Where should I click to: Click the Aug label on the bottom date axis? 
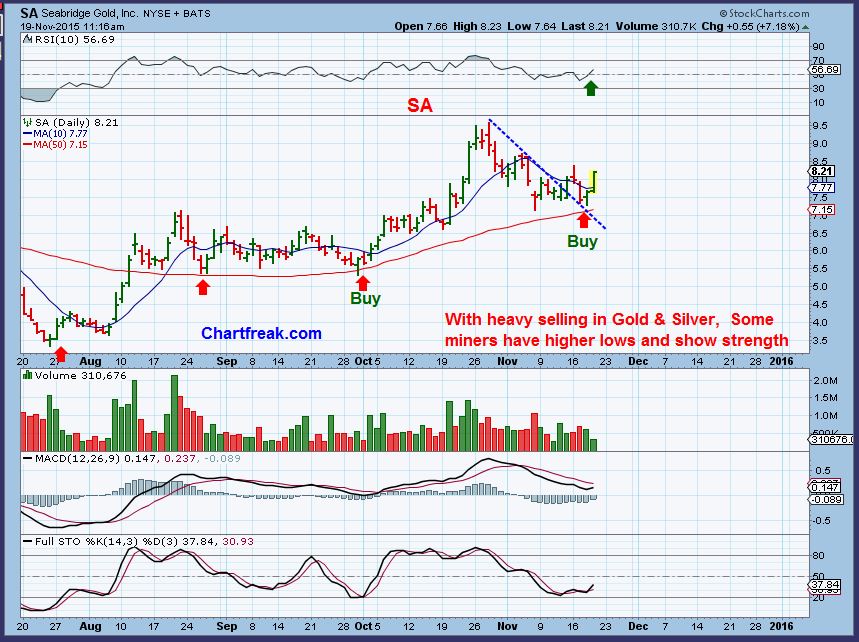pyautogui.click(x=90, y=626)
